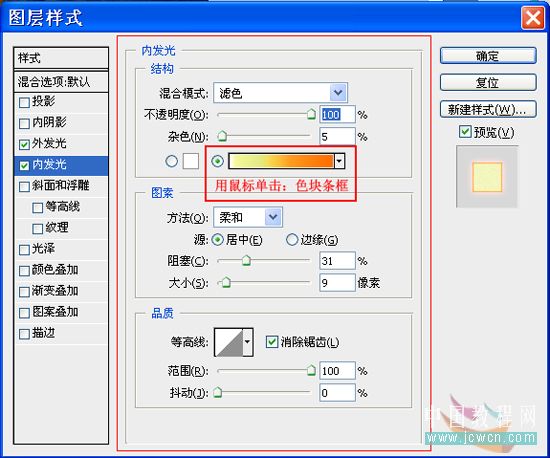
Task: Uncheck the 内发光 checkbox
Action: pos(24,166)
